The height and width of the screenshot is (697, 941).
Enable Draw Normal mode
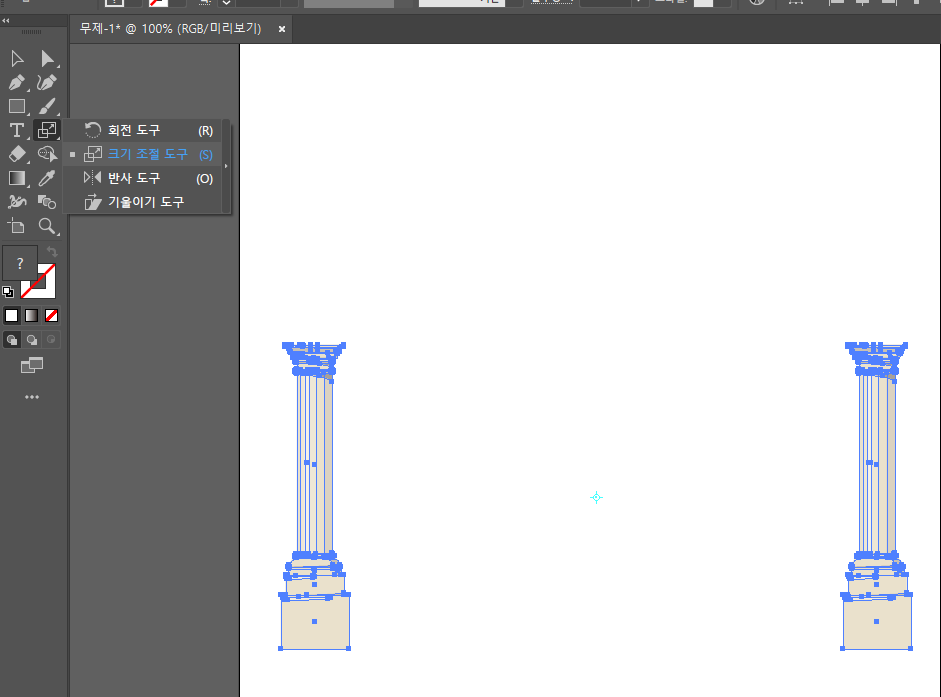[11, 340]
